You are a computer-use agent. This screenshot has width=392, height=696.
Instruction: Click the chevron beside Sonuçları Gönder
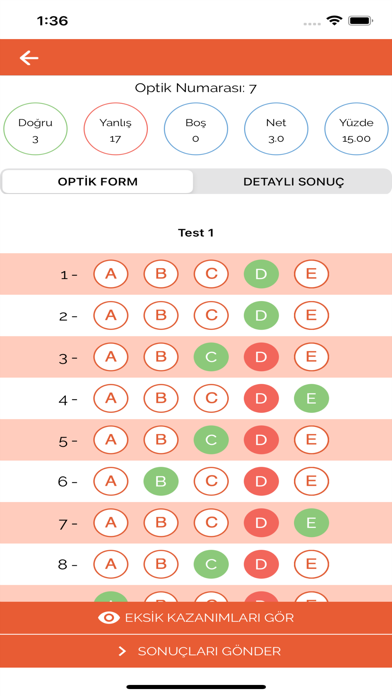pos(122,651)
